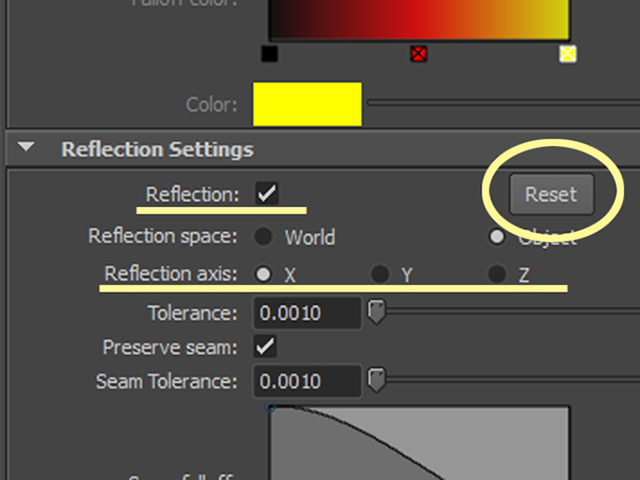Remove the yellow gradient stop
Screen dimensions: 640x480
point(568,54)
